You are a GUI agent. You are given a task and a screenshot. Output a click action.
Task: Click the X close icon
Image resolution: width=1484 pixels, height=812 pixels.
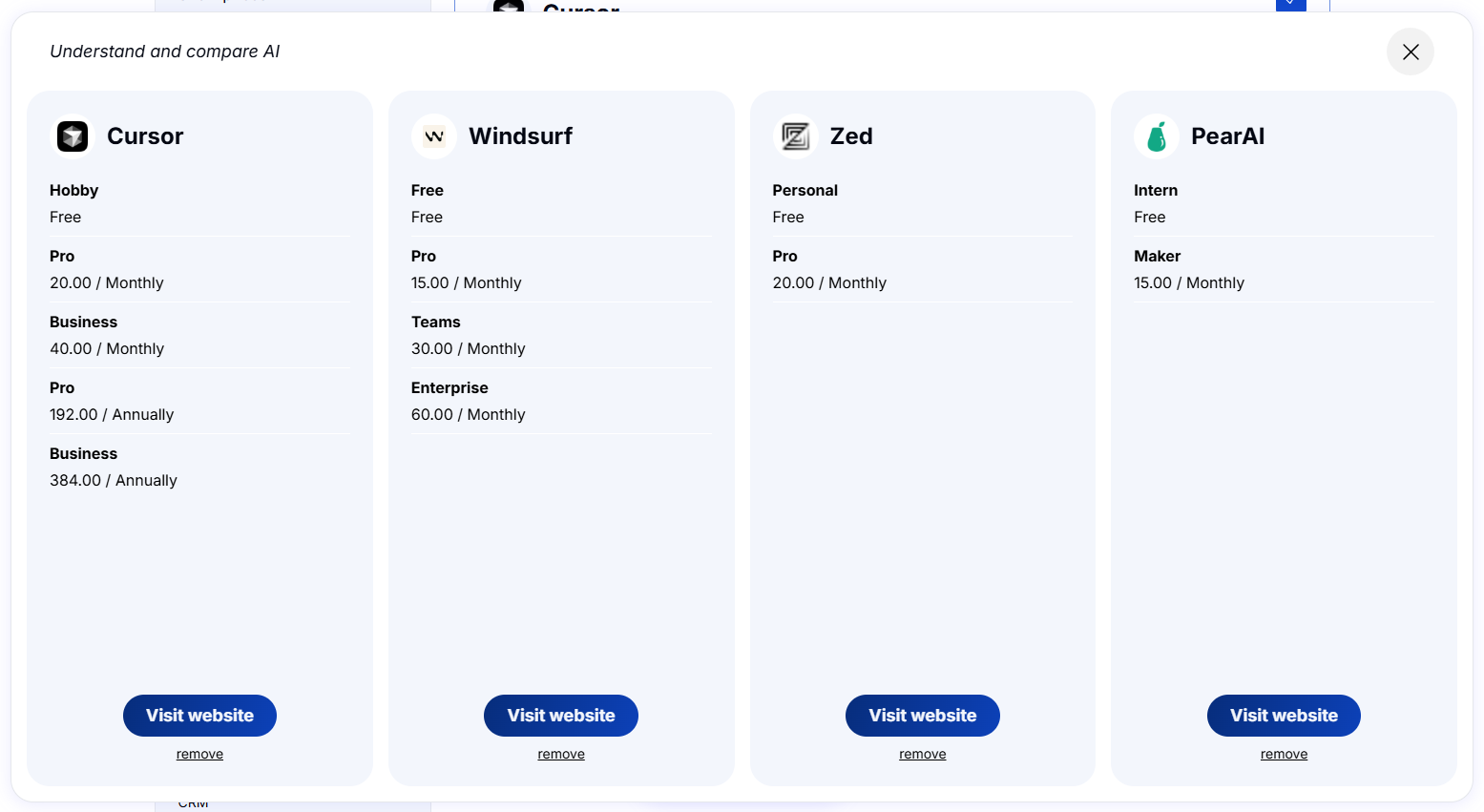click(1410, 52)
